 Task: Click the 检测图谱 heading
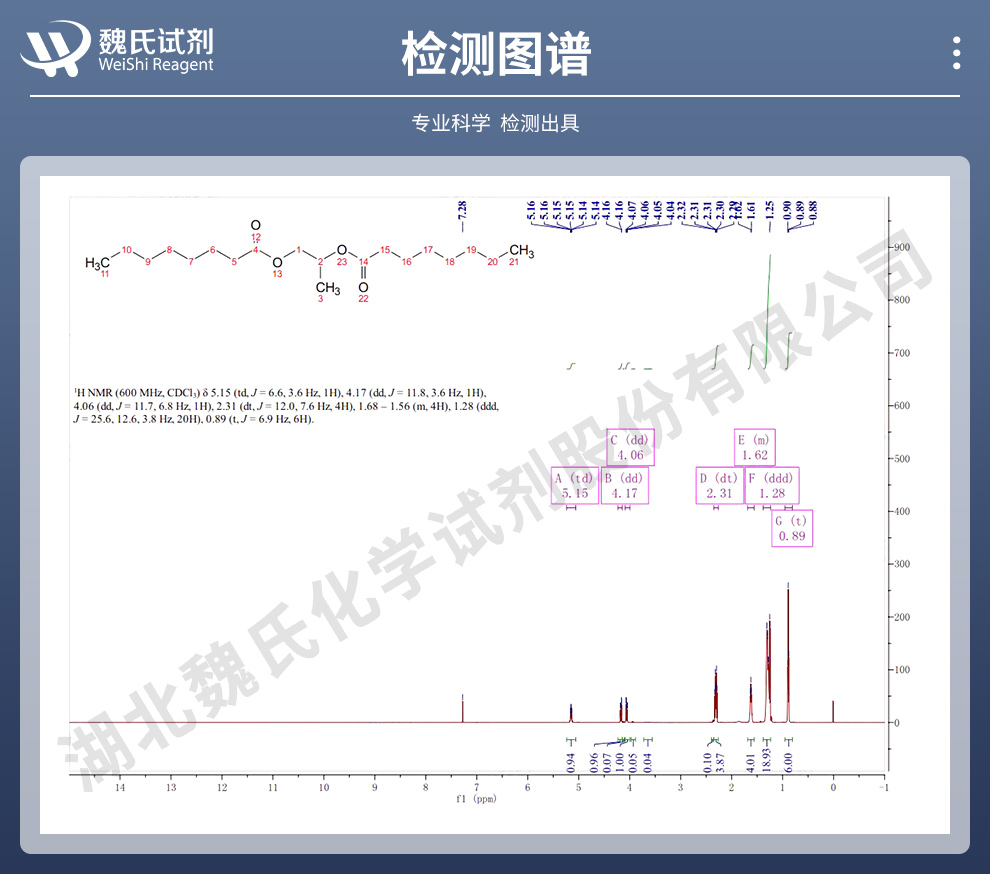[496, 54]
